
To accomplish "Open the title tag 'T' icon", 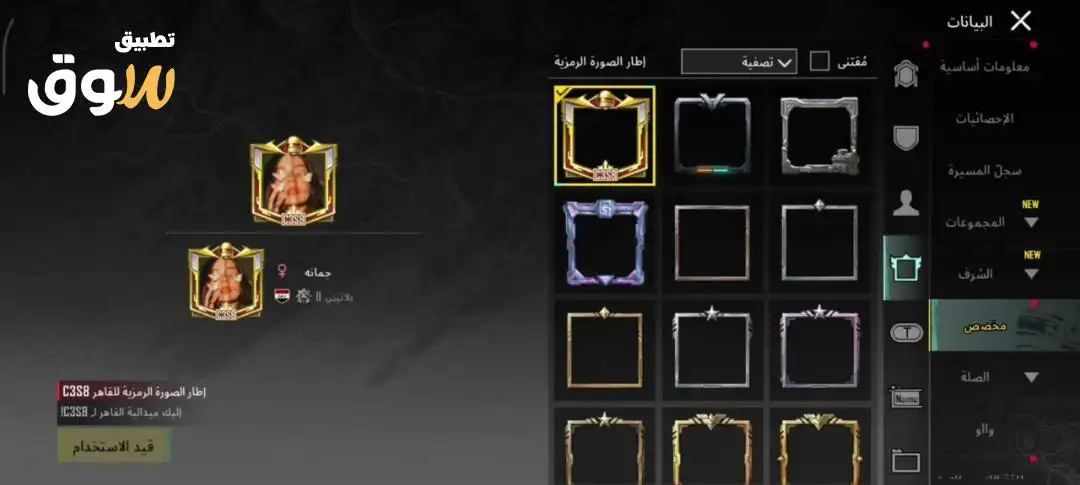I will (906, 333).
